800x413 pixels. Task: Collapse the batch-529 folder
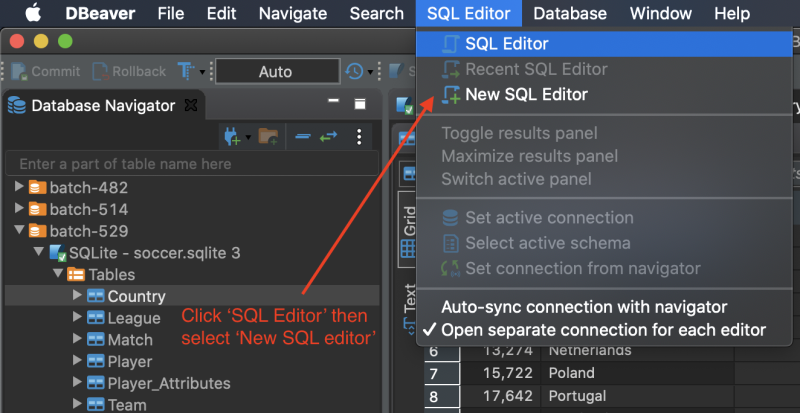(19, 230)
